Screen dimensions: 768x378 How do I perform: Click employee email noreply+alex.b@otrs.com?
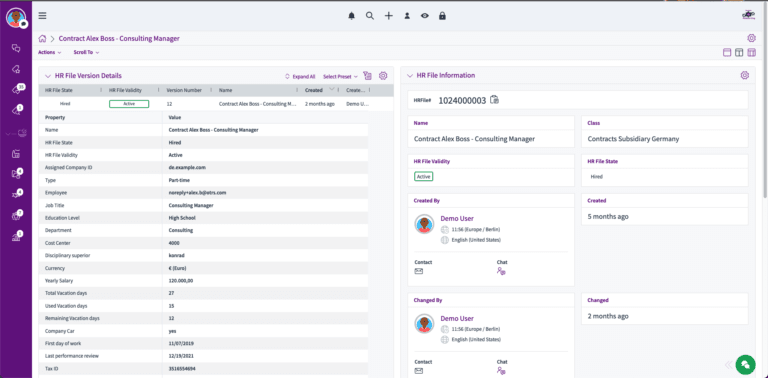click(x=197, y=193)
